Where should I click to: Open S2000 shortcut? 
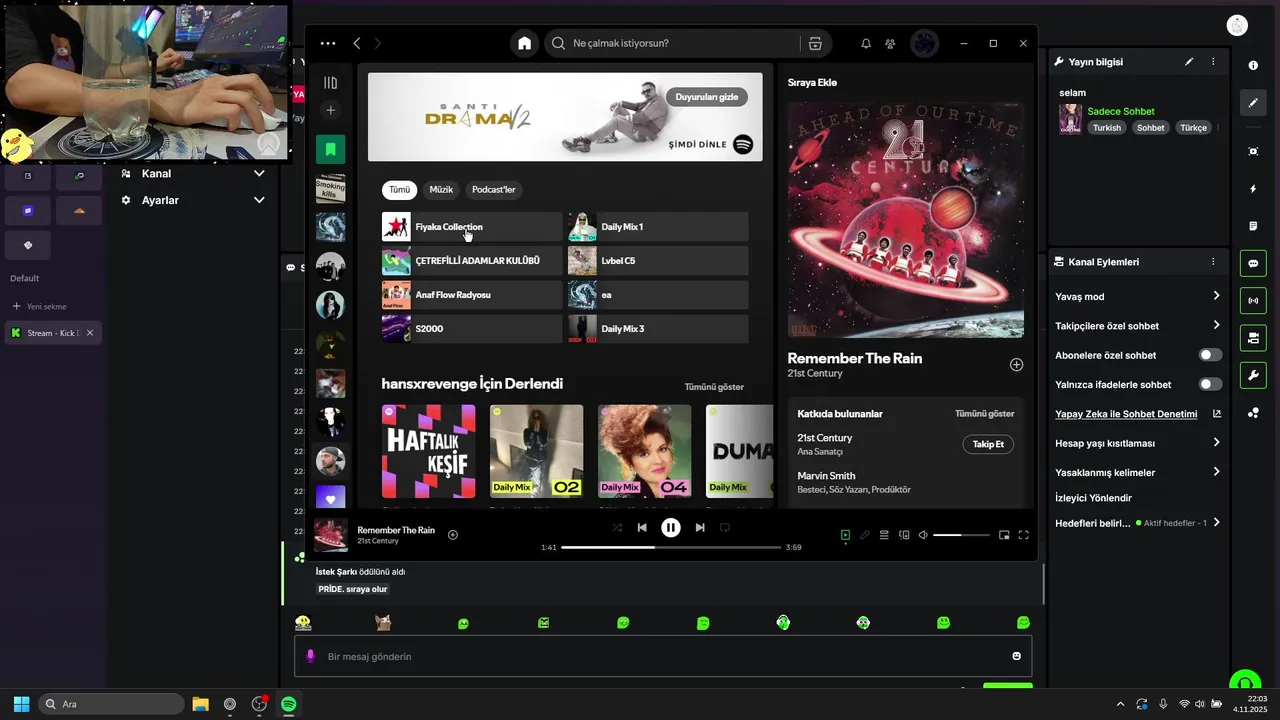472,329
